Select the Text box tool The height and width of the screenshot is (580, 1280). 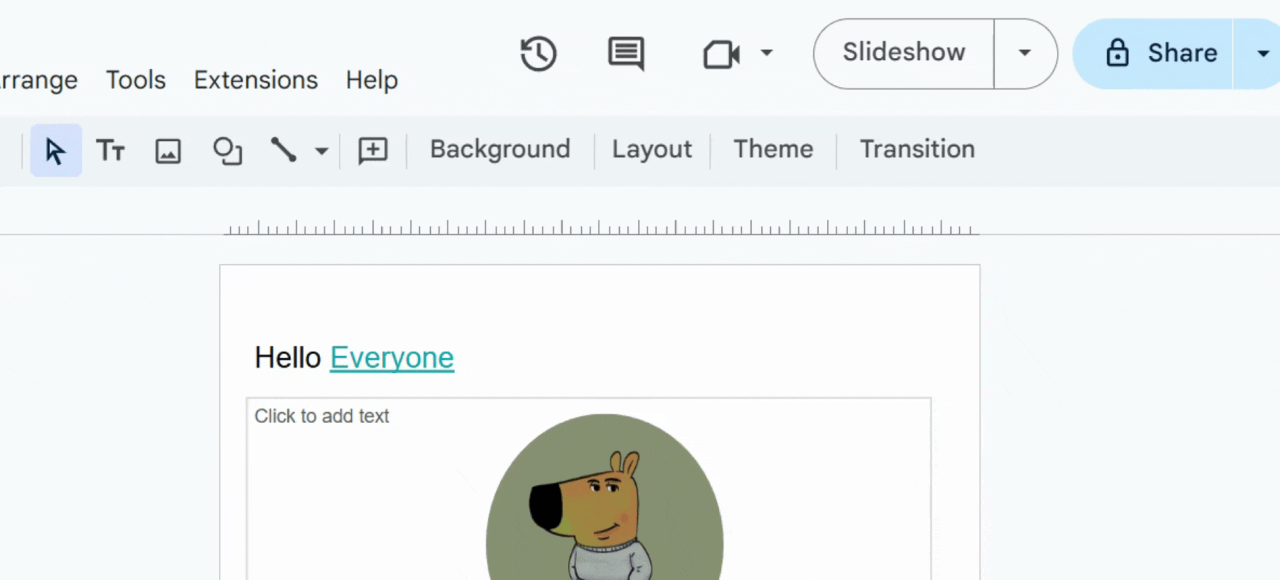pos(110,150)
